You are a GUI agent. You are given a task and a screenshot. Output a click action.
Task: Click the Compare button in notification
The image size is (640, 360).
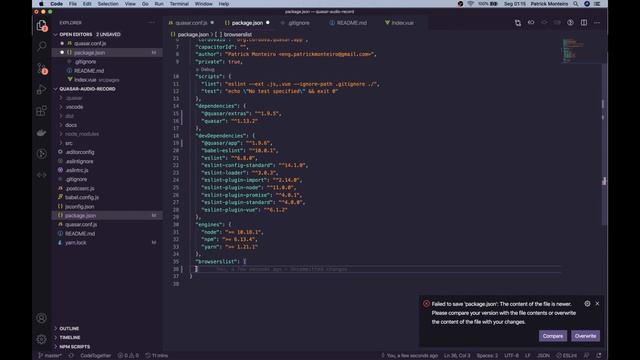[x=553, y=336]
